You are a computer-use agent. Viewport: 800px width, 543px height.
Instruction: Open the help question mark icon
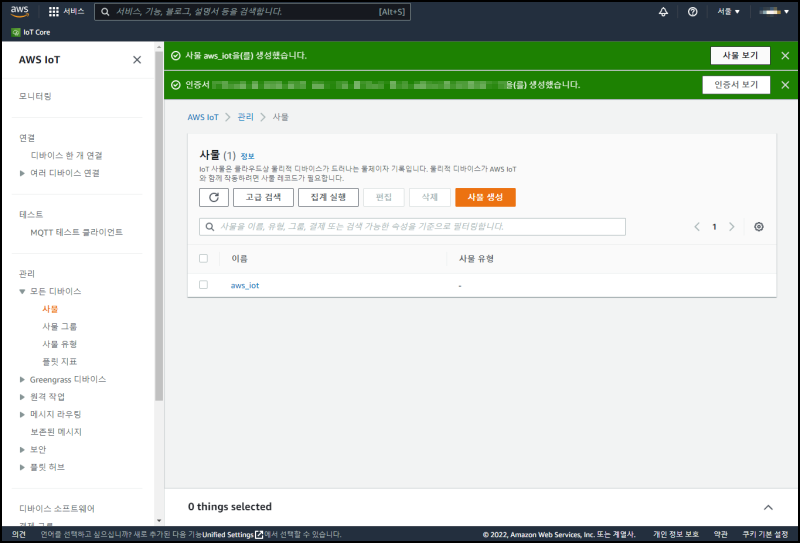[x=692, y=12]
